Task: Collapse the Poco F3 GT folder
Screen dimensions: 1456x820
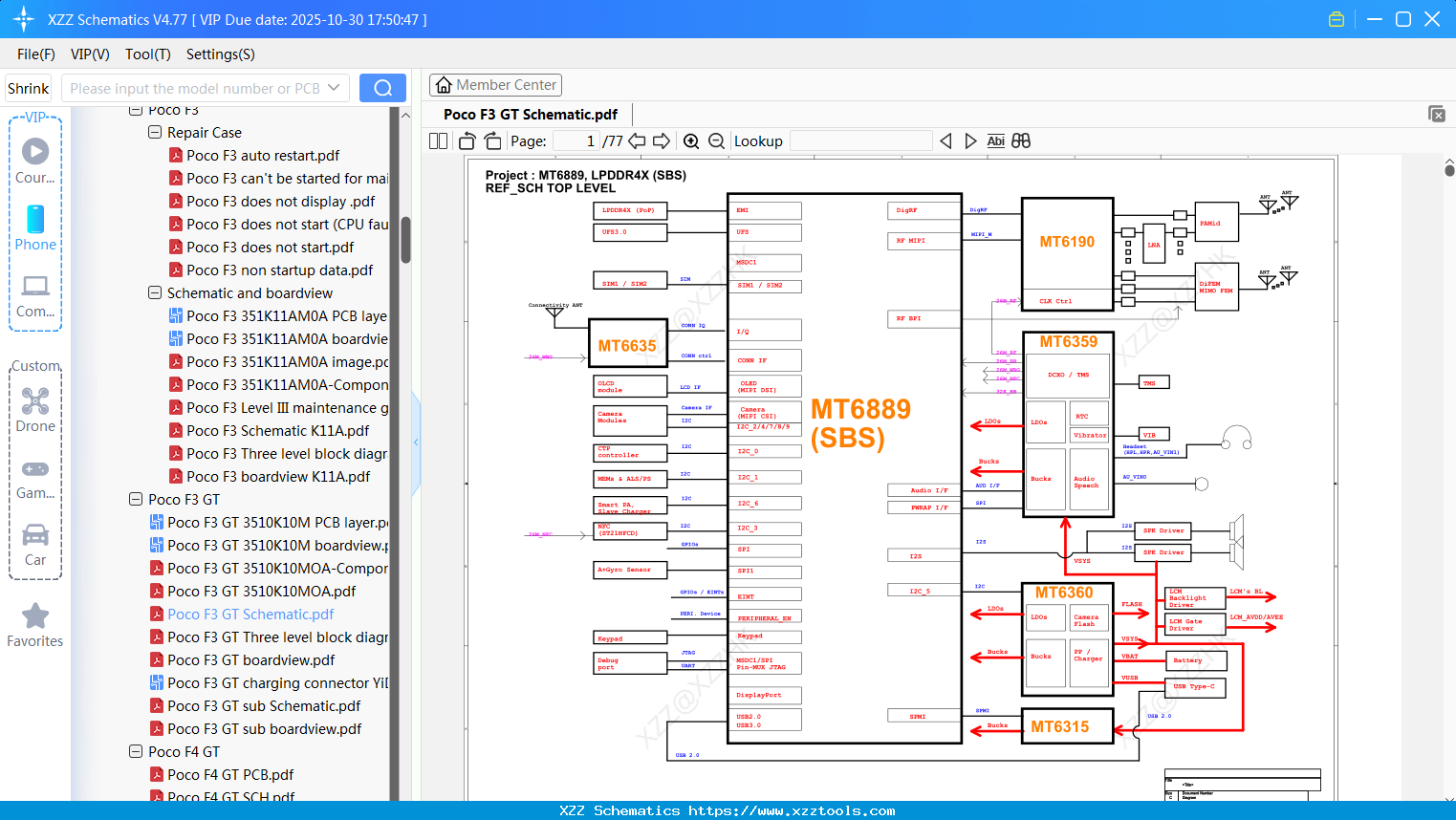Action: click(x=135, y=499)
